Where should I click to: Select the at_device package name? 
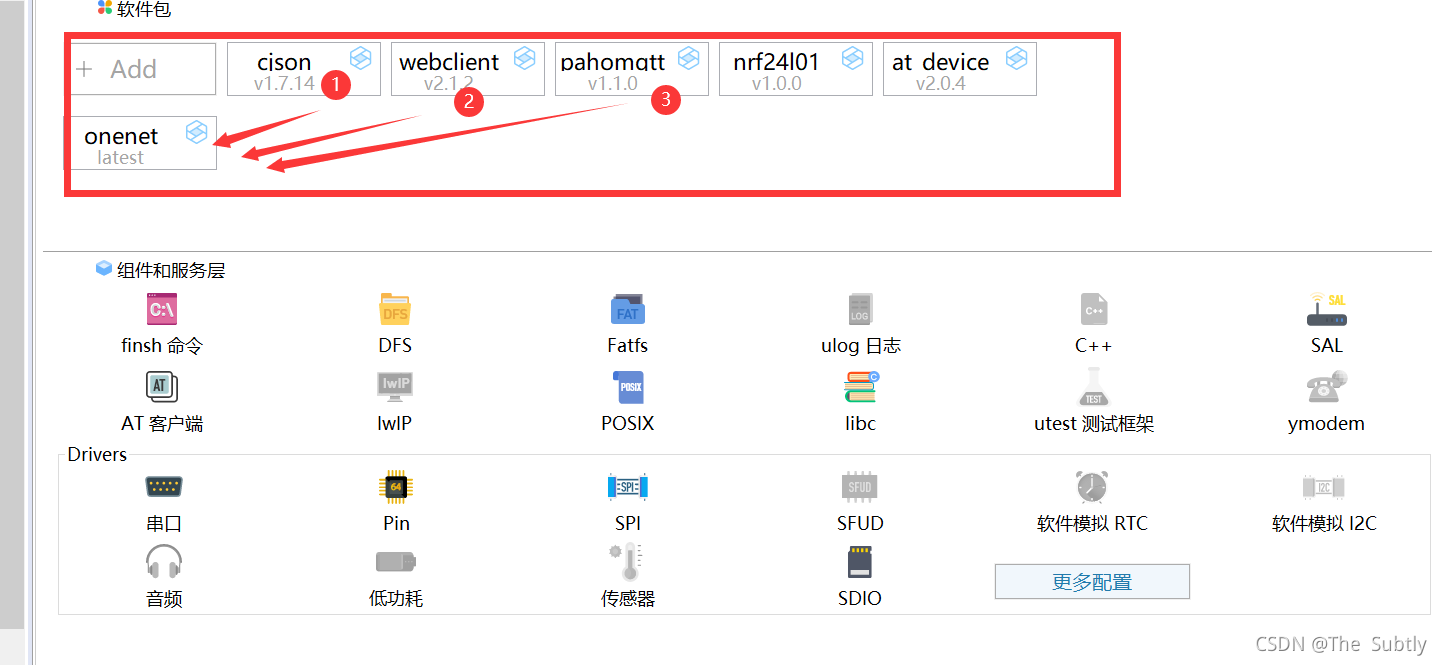pyautogui.click(x=940, y=62)
